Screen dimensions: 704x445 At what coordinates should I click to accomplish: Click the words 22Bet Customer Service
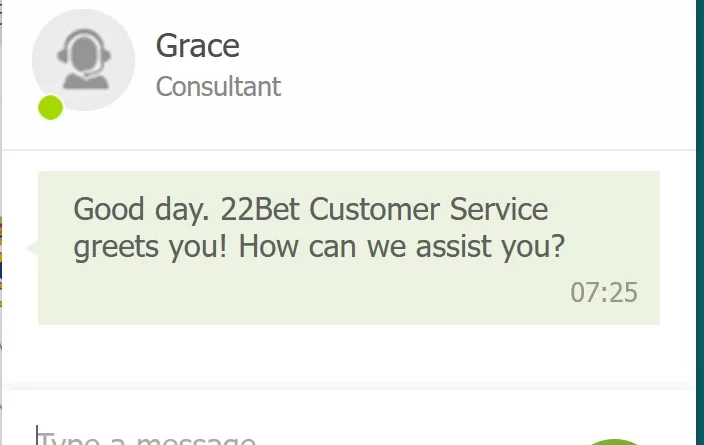click(x=384, y=209)
